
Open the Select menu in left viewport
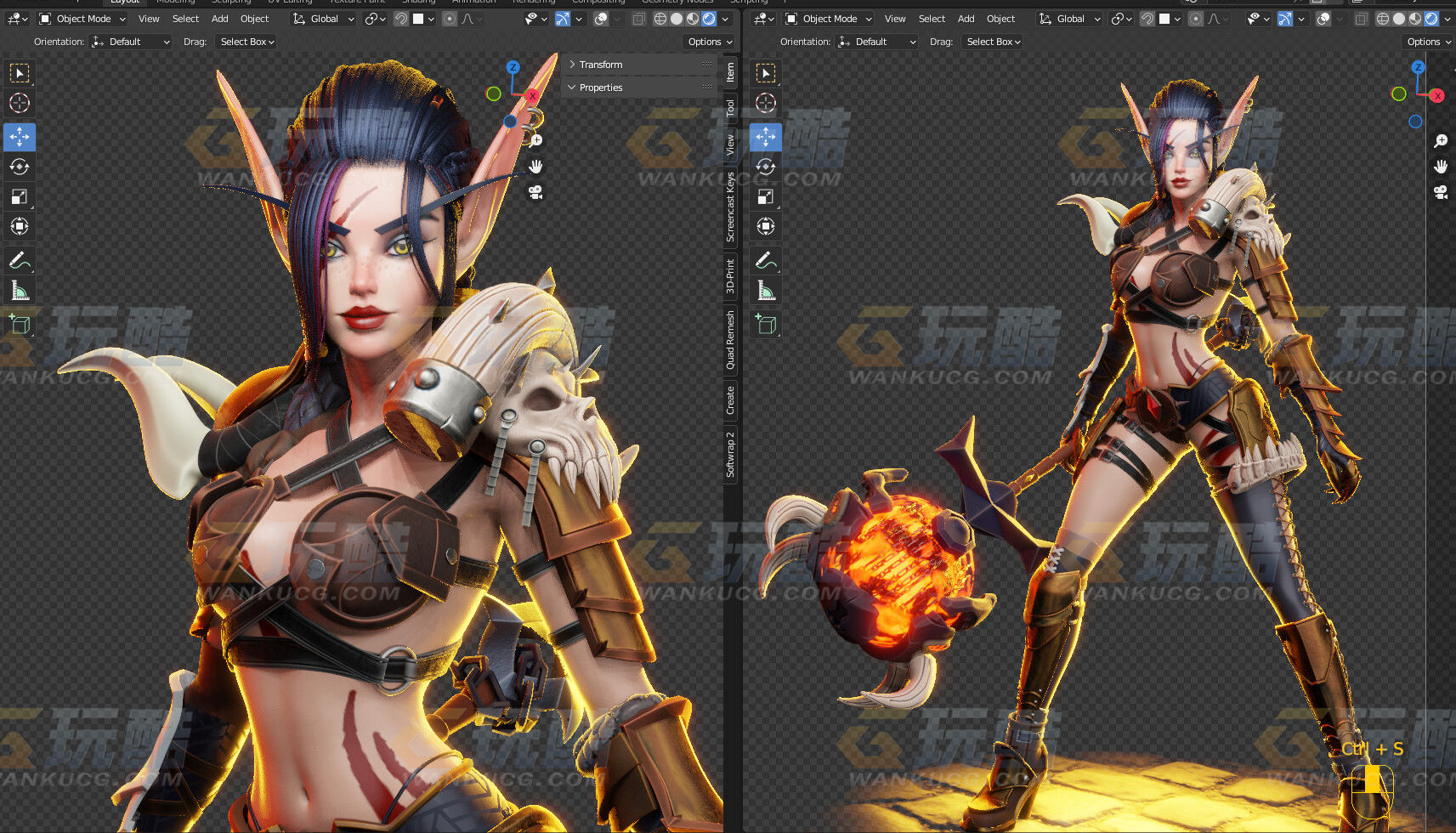pyautogui.click(x=185, y=19)
